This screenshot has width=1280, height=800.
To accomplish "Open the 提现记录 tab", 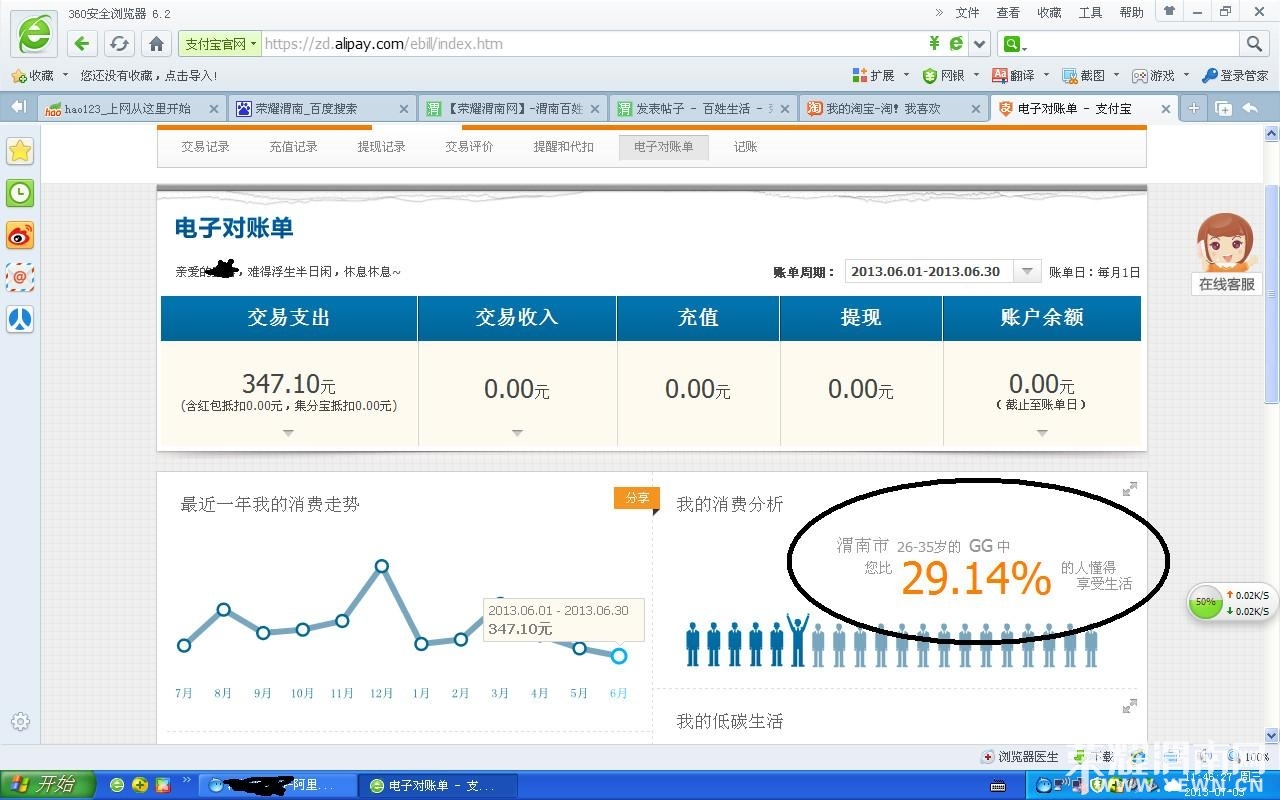I will click(381, 147).
